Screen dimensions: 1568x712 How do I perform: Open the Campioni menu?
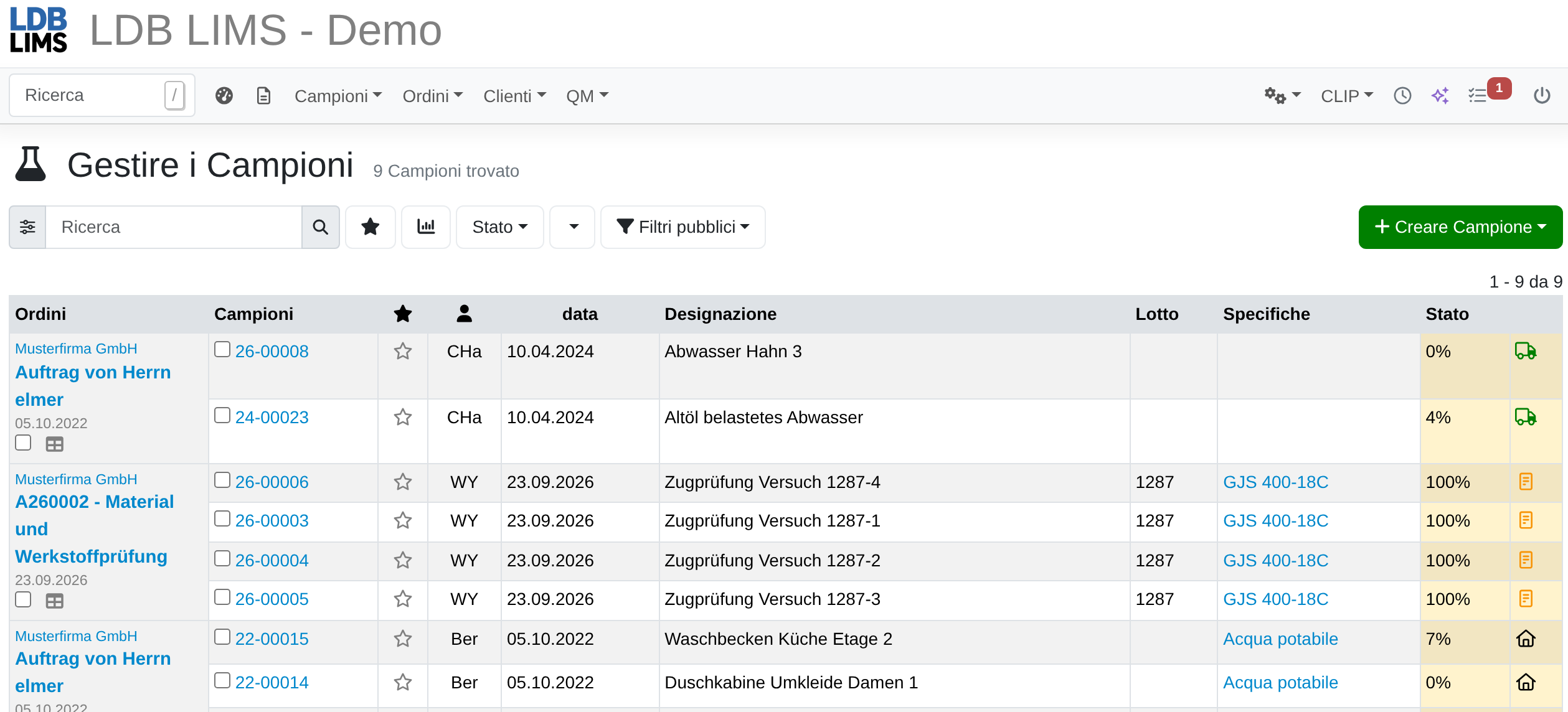click(x=338, y=96)
